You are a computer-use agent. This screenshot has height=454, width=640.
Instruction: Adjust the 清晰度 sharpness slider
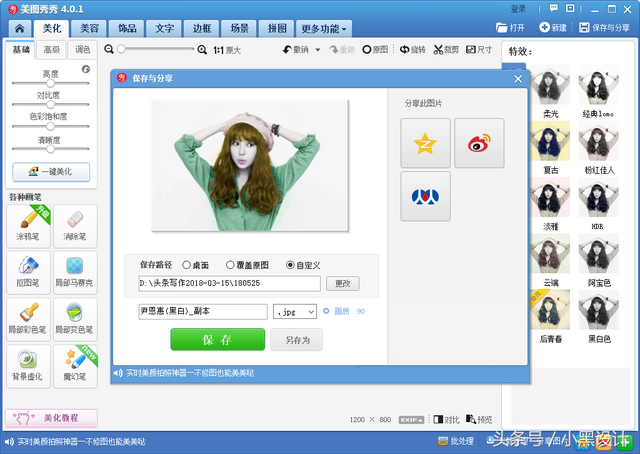[x=50, y=149]
